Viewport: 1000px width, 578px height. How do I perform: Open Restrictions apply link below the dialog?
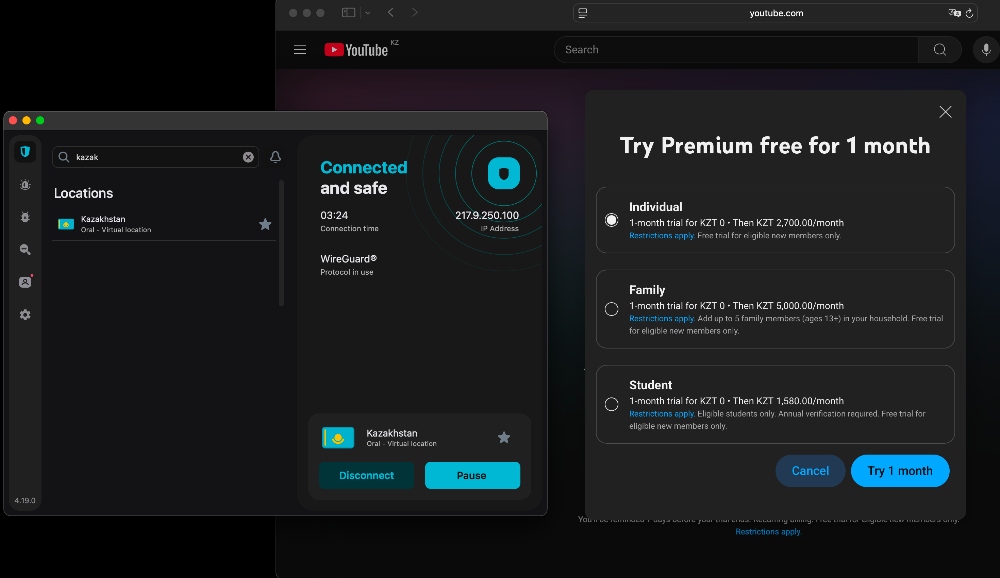click(768, 531)
